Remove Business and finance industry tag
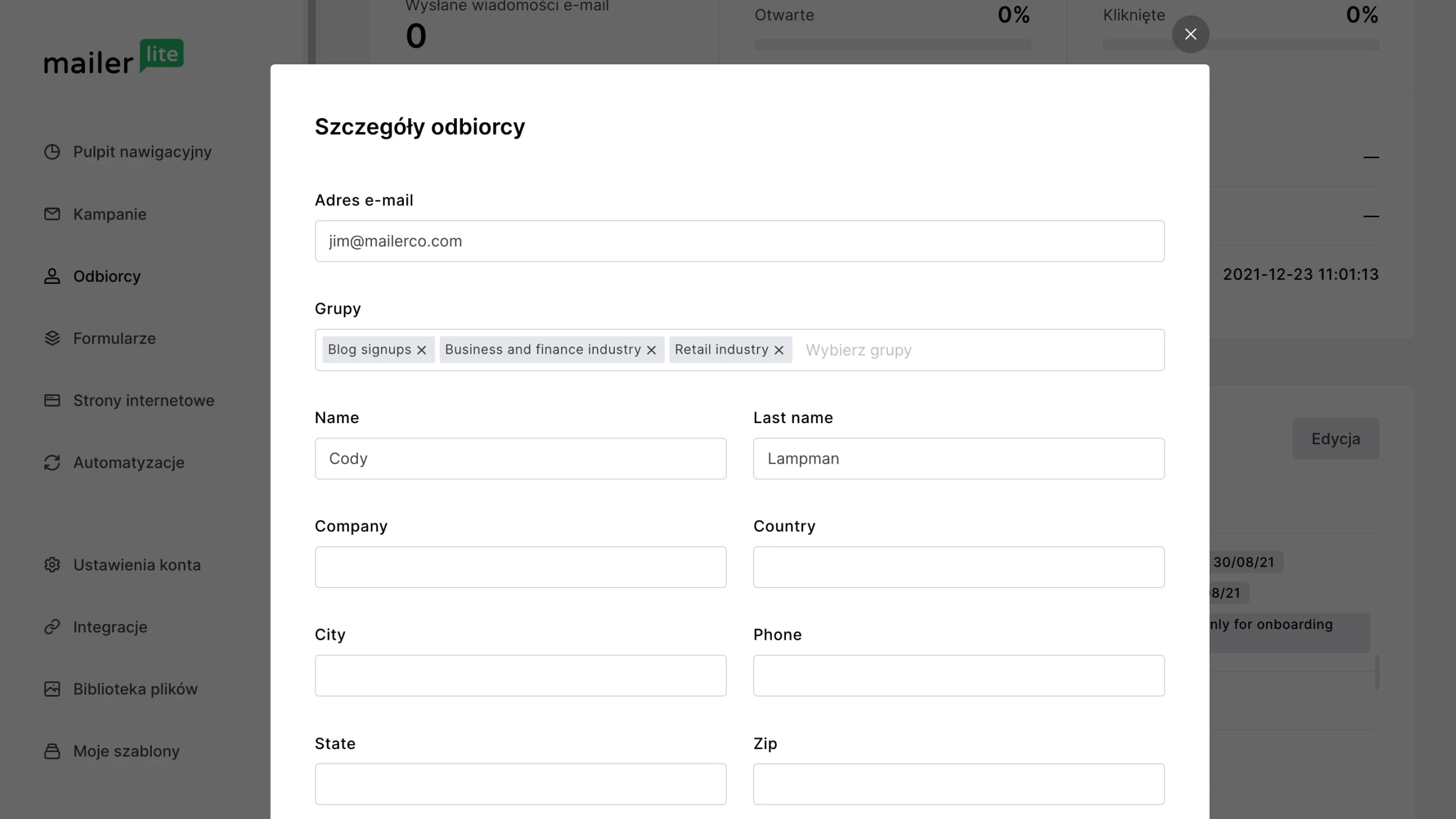Image resolution: width=1456 pixels, height=819 pixels. [x=651, y=350]
